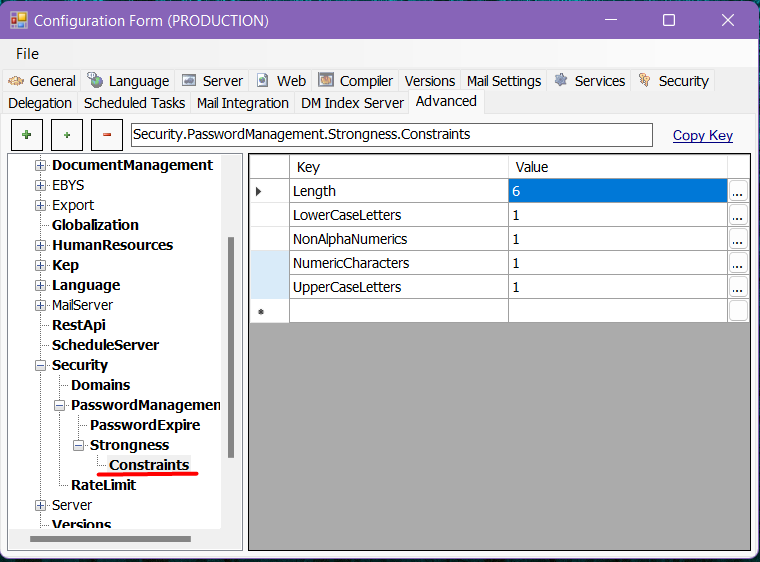760x562 pixels.
Task: Select the NumericCharacters row header
Action: [x=269, y=263]
